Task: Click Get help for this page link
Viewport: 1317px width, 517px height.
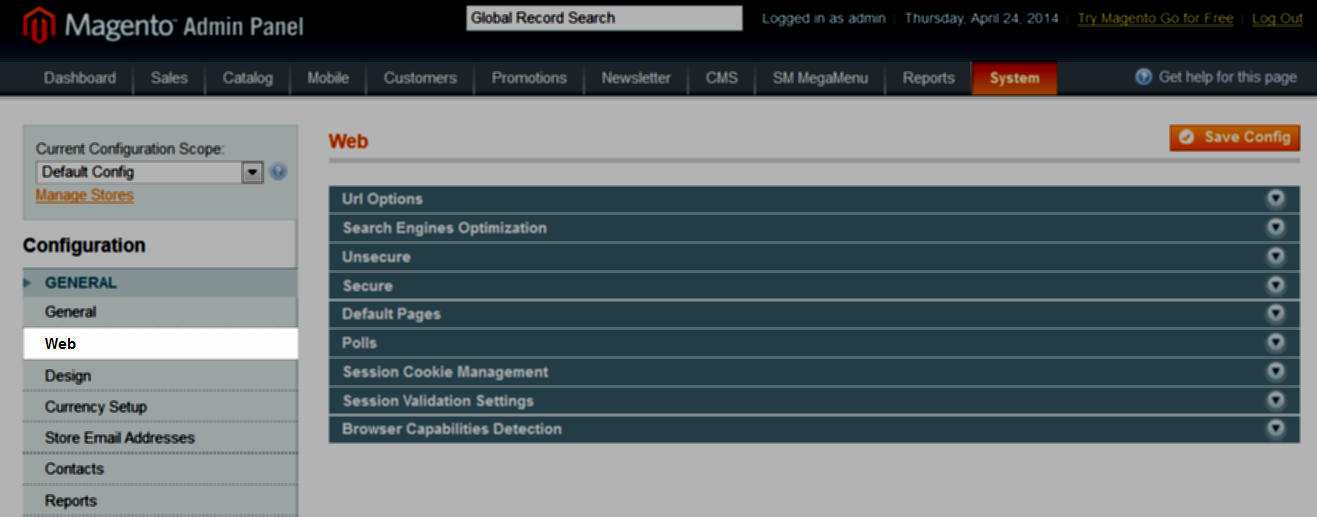Action: (1227, 77)
